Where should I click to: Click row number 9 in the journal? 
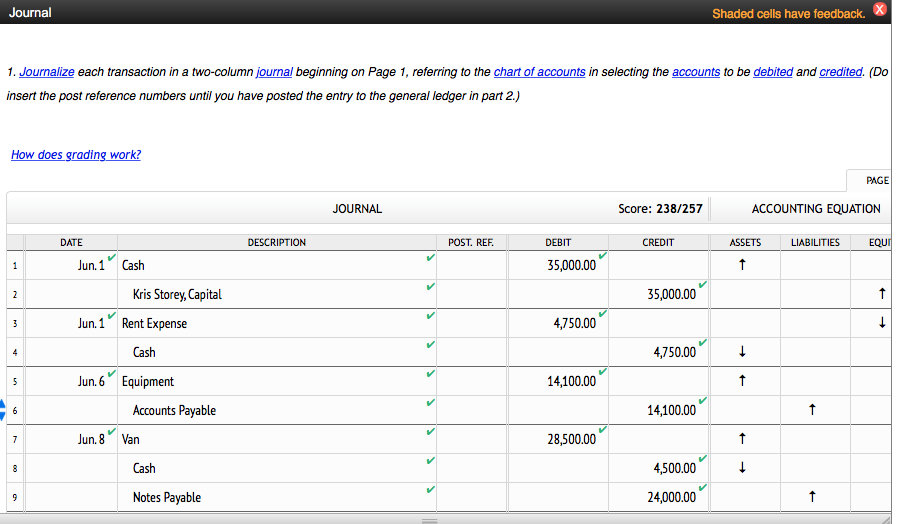click(x=15, y=497)
